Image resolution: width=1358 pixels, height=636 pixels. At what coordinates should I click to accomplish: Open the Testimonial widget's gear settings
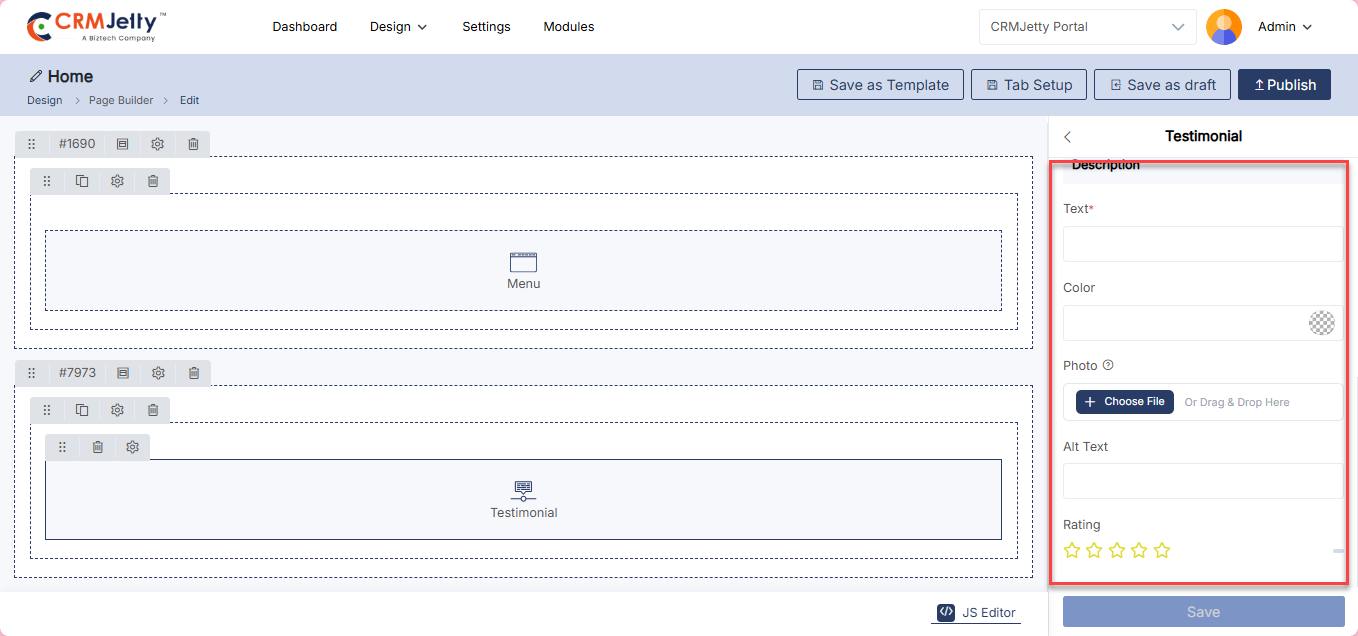[132, 447]
